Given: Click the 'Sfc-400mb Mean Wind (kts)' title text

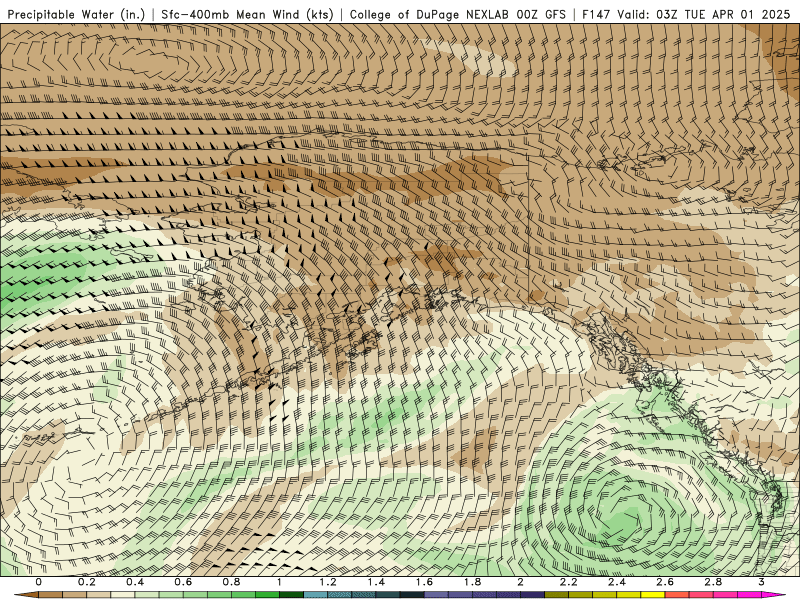Looking at the screenshot, I should pos(247,15).
